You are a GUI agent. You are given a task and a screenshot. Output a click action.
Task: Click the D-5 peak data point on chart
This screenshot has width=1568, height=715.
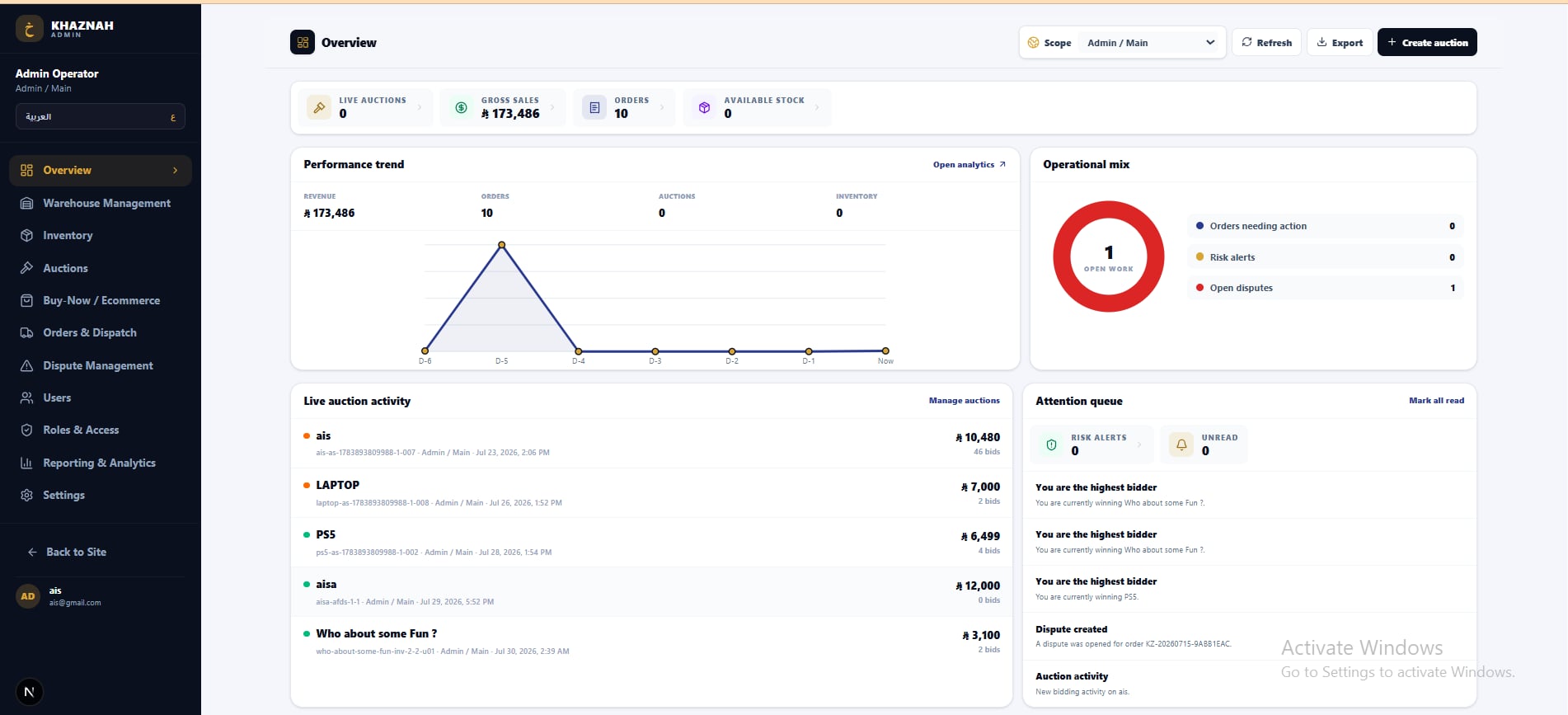point(501,245)
